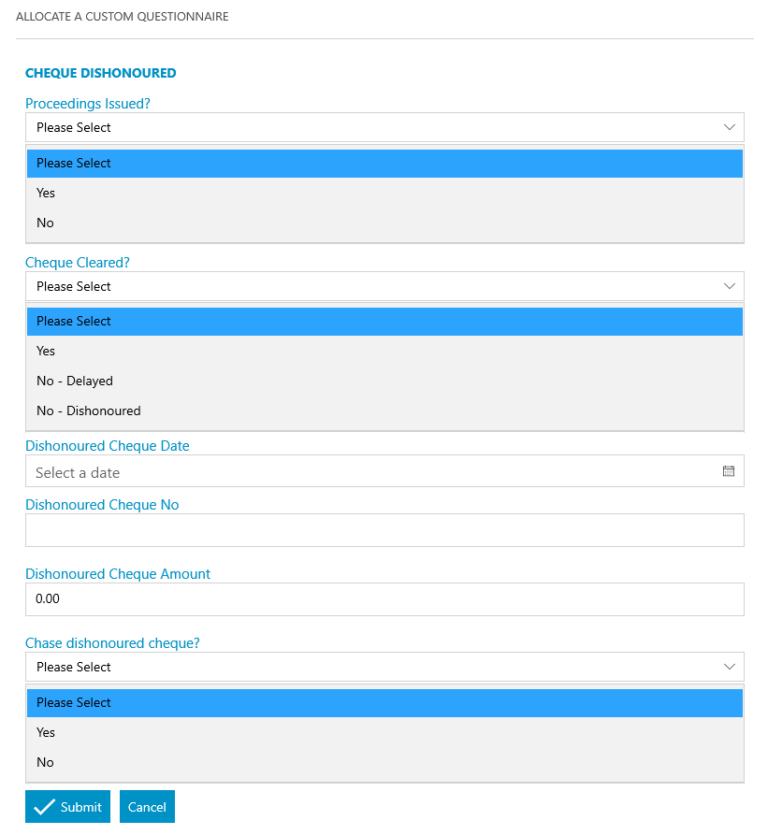The height and width of the screenshot is (835, 768).
Task: Select Yes under Proceedings Issued
Action: pos(46,193)
